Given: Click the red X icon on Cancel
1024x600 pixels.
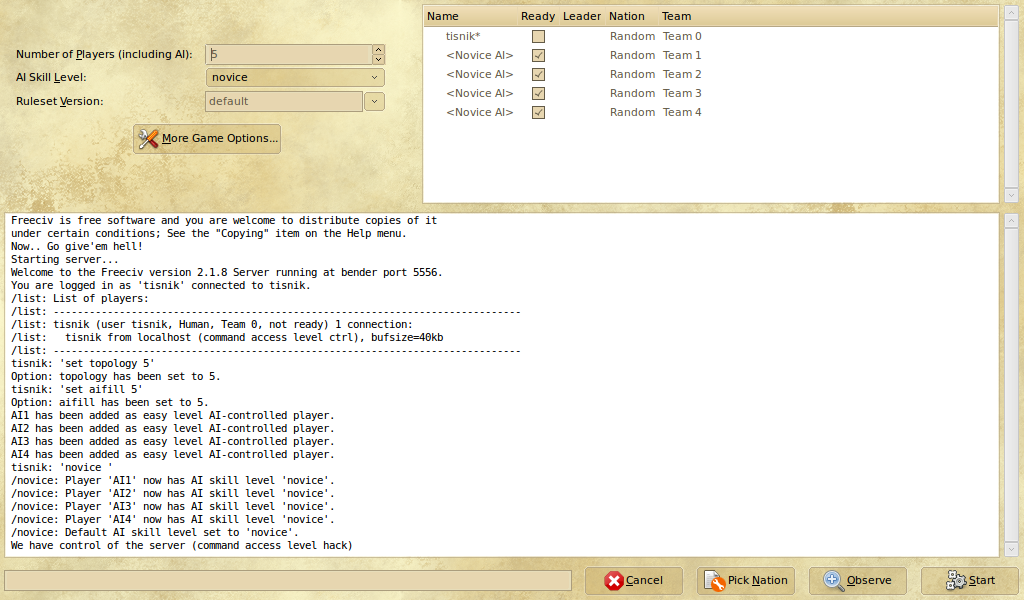Looking at the screenshot, I should (613, 580).
